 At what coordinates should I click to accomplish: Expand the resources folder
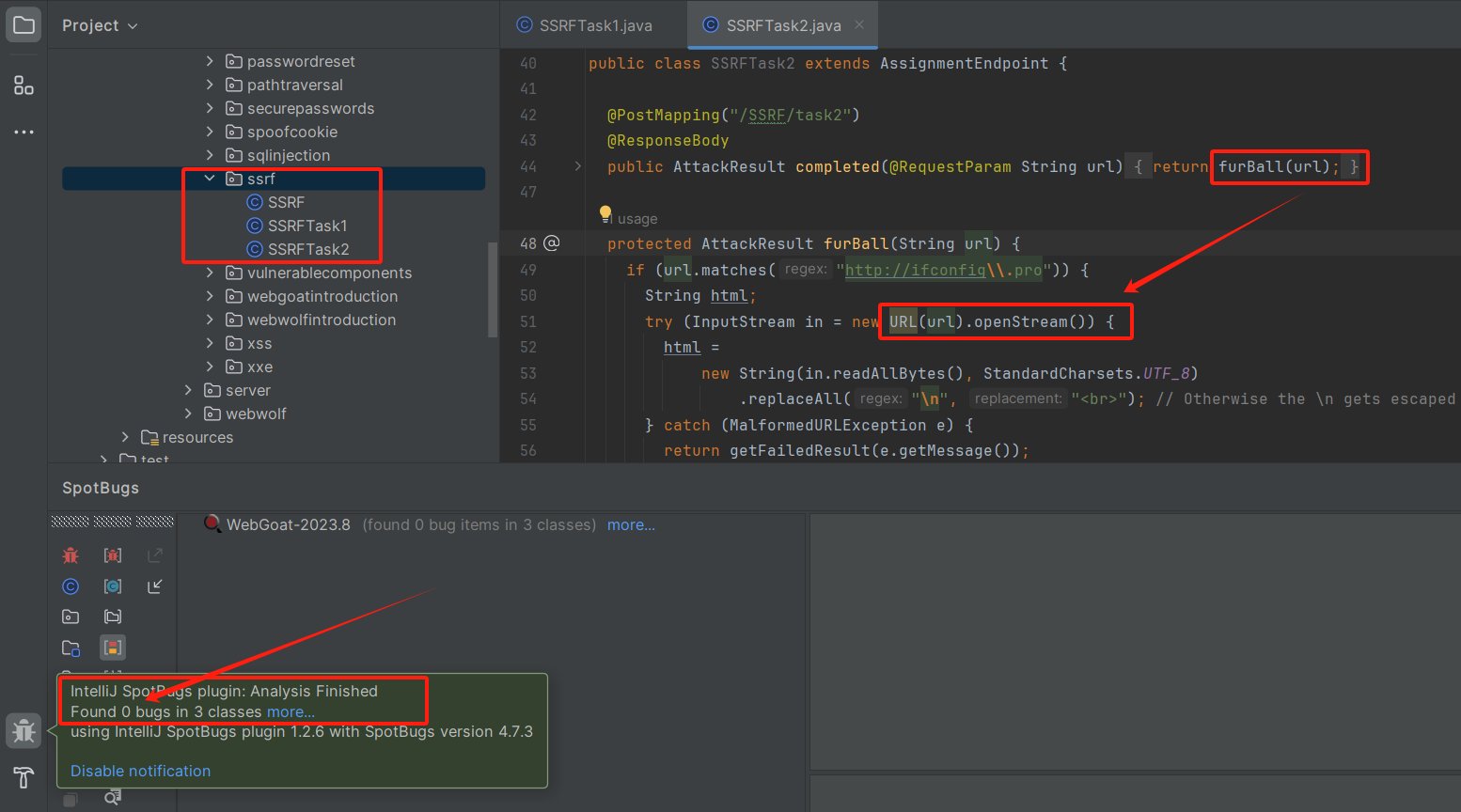(x=125, y=437)
